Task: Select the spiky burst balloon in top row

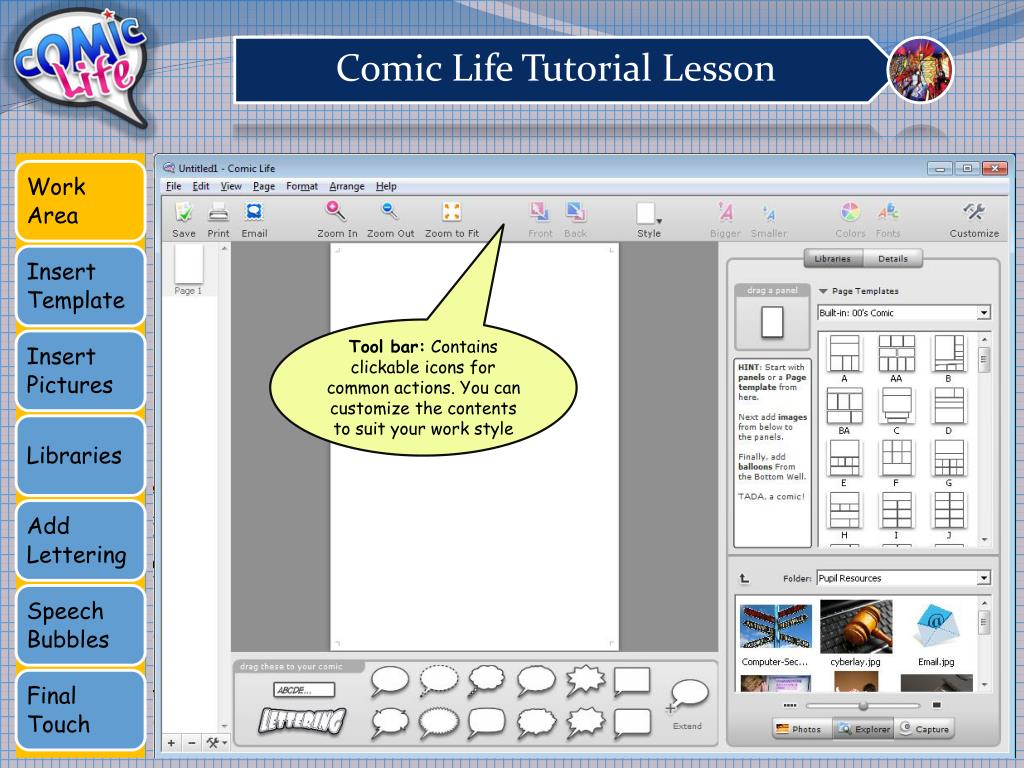Action: pyautogui.click(x=585, y=682)
